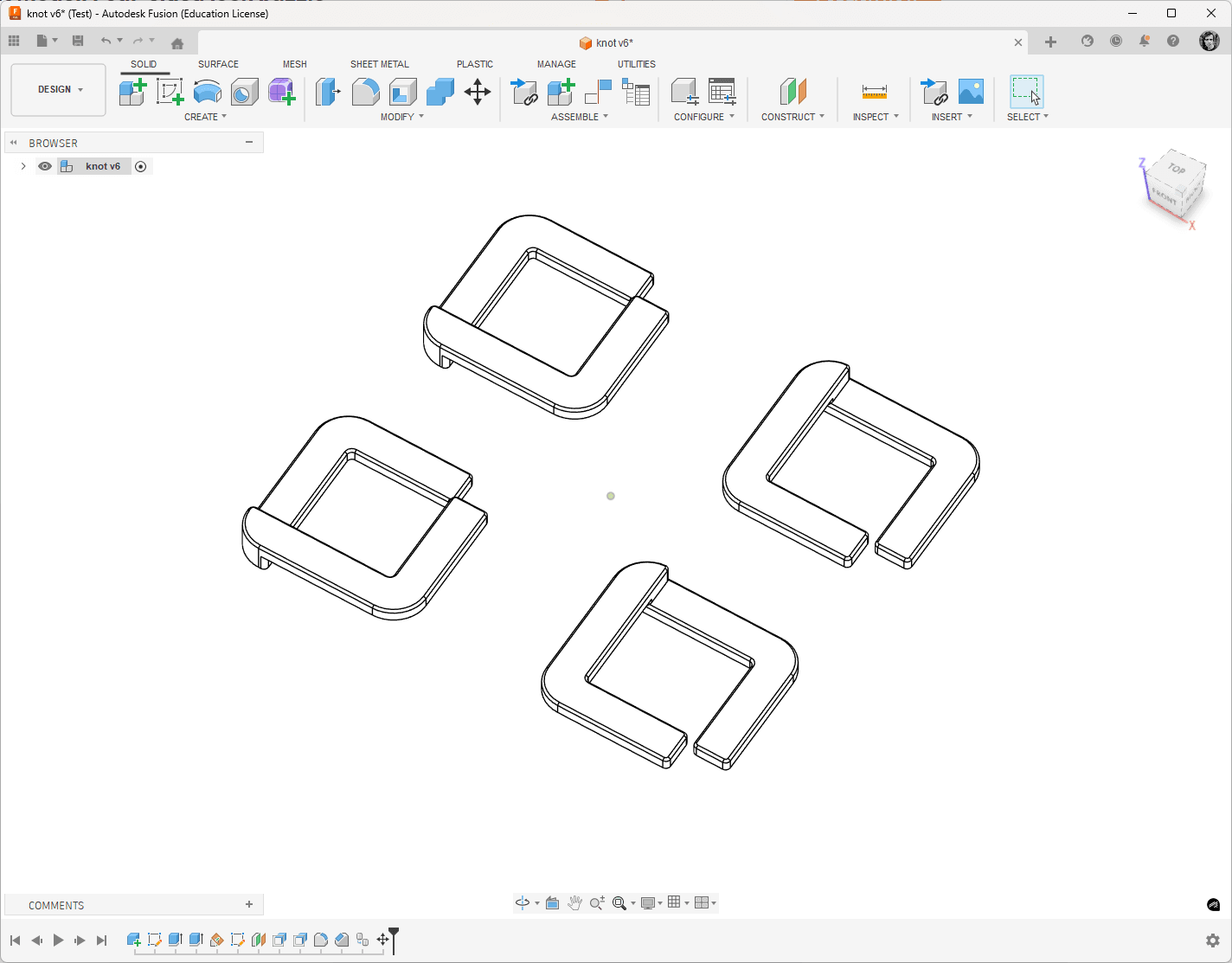Viewport: 1232px width, 963px height.
Task: Open the INSERT dropdown menu
Action: click(952, 117)
